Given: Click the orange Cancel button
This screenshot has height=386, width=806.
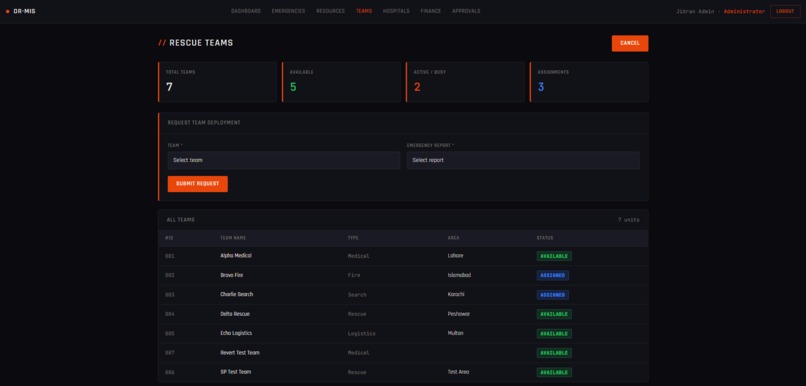Looking at the screenshot, I should coord(630,43).
